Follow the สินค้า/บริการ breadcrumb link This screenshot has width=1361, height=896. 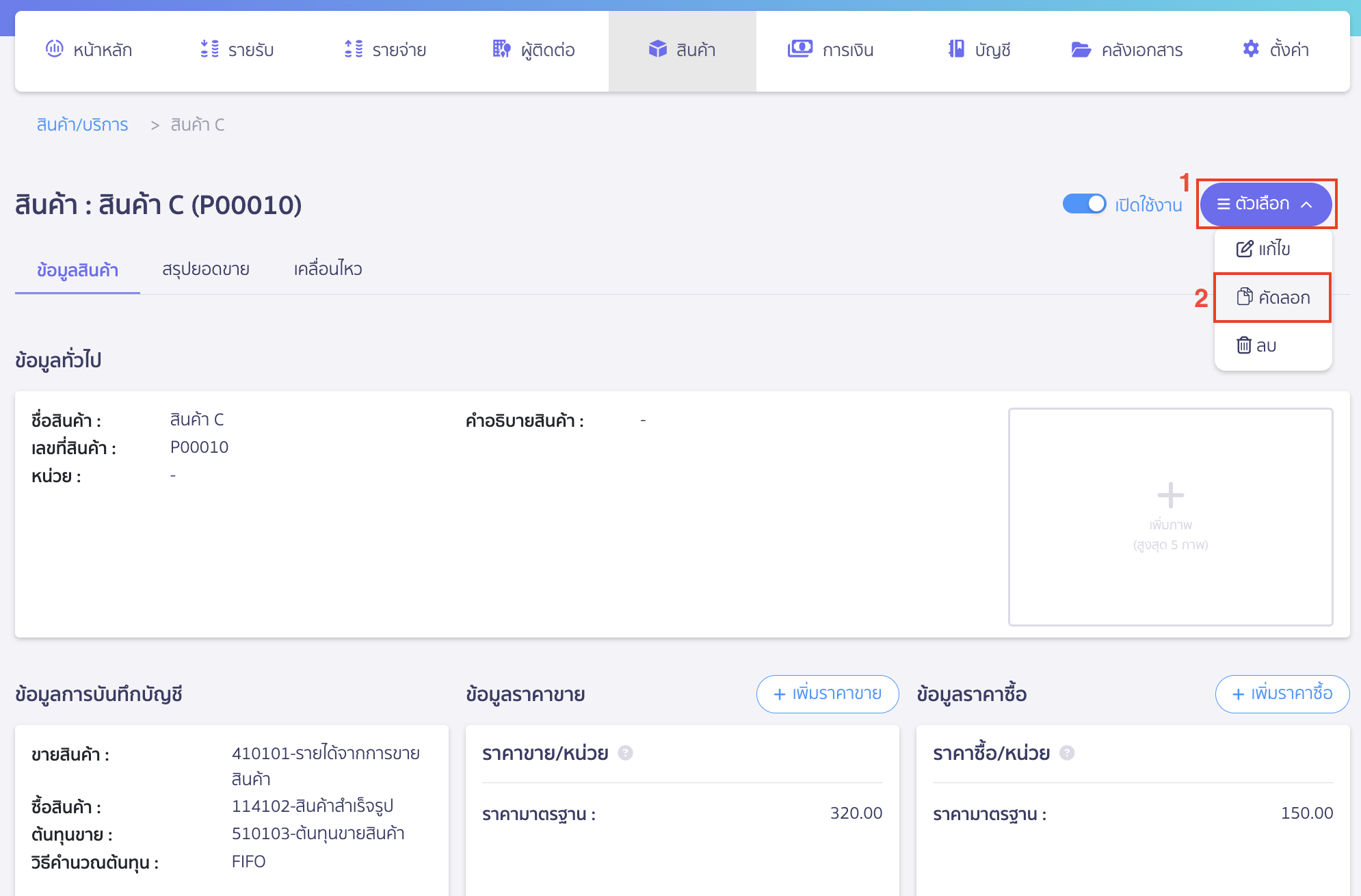point(82,124)
